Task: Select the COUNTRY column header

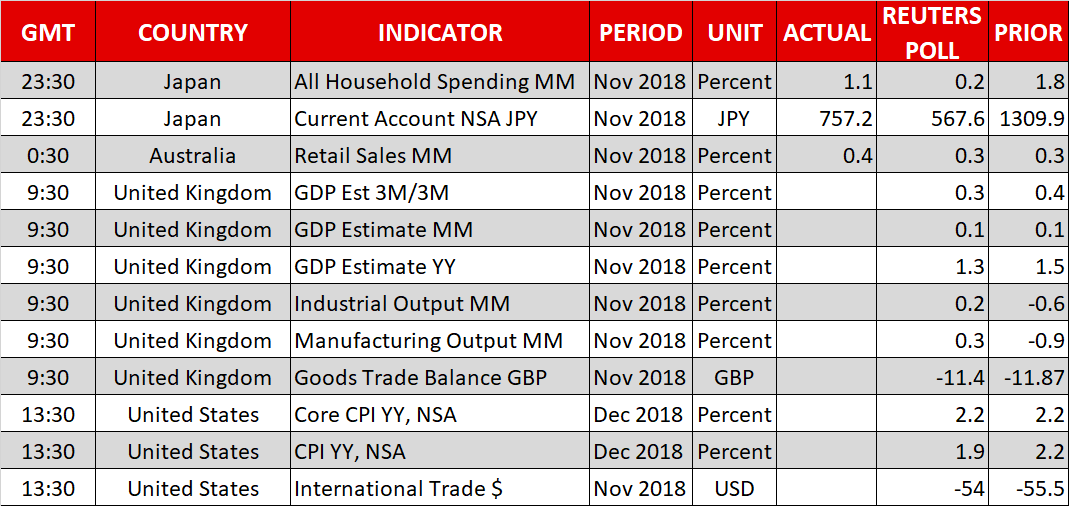Action: (193, 32)
